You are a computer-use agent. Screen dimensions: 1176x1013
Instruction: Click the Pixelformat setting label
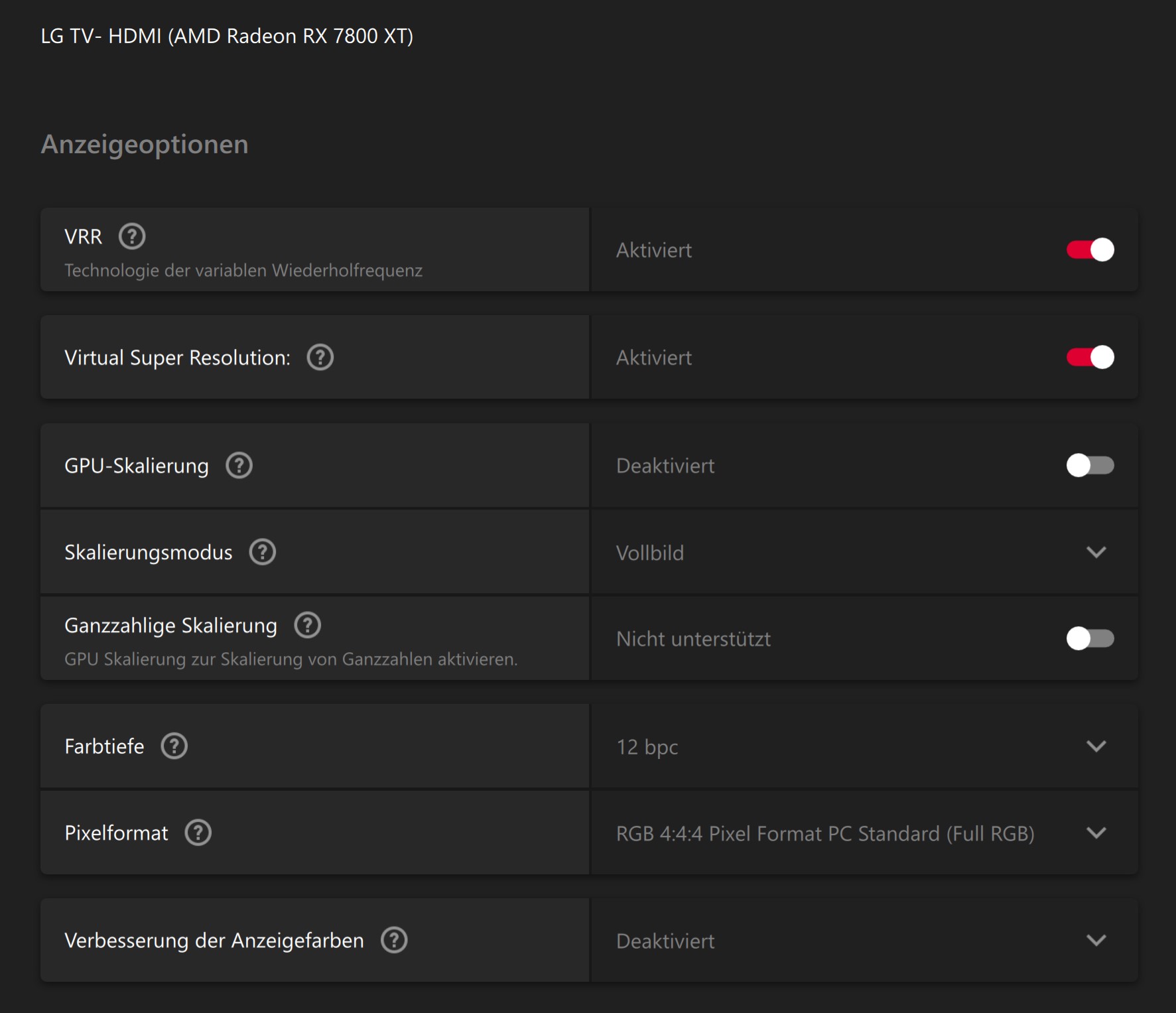click(x=116, y=833)
